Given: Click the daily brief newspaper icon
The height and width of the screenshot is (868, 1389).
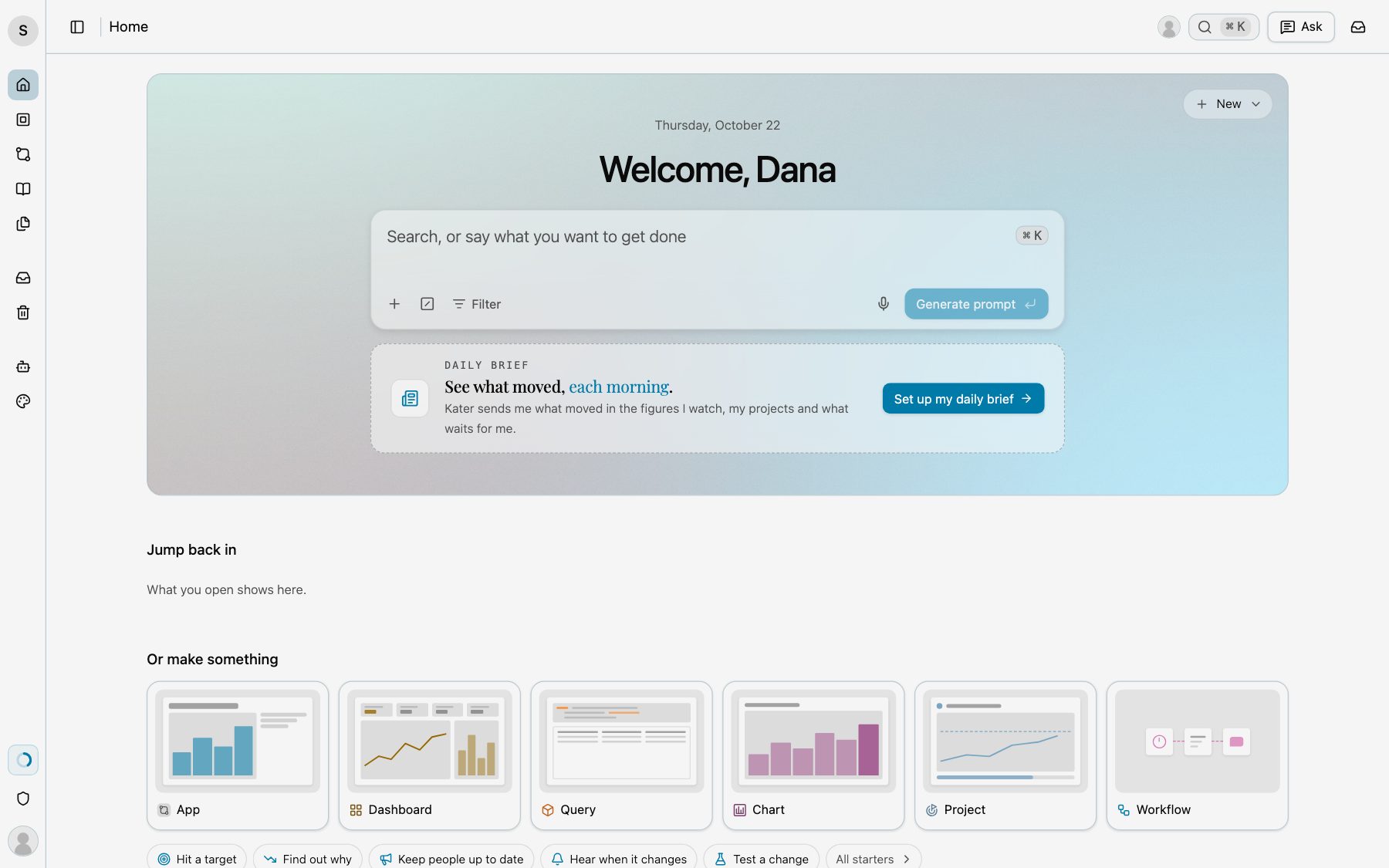Looking at the screenshot, I should click(410, 398).
